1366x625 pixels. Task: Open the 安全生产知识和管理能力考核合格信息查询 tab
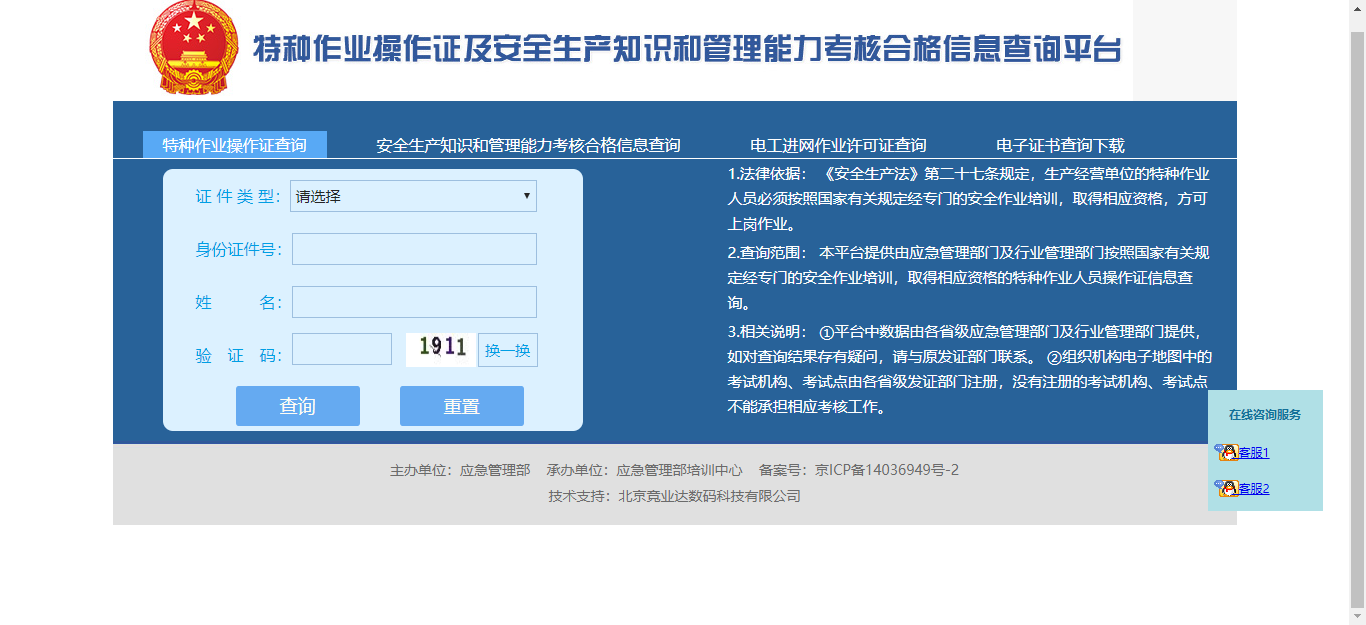pos(528,145)
